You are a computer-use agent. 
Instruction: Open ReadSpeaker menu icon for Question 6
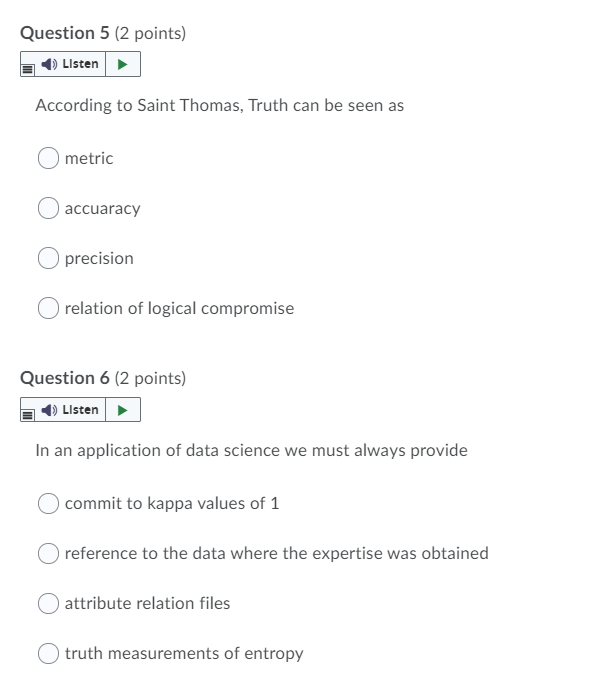pyautogui.click(x=28, y=411)
